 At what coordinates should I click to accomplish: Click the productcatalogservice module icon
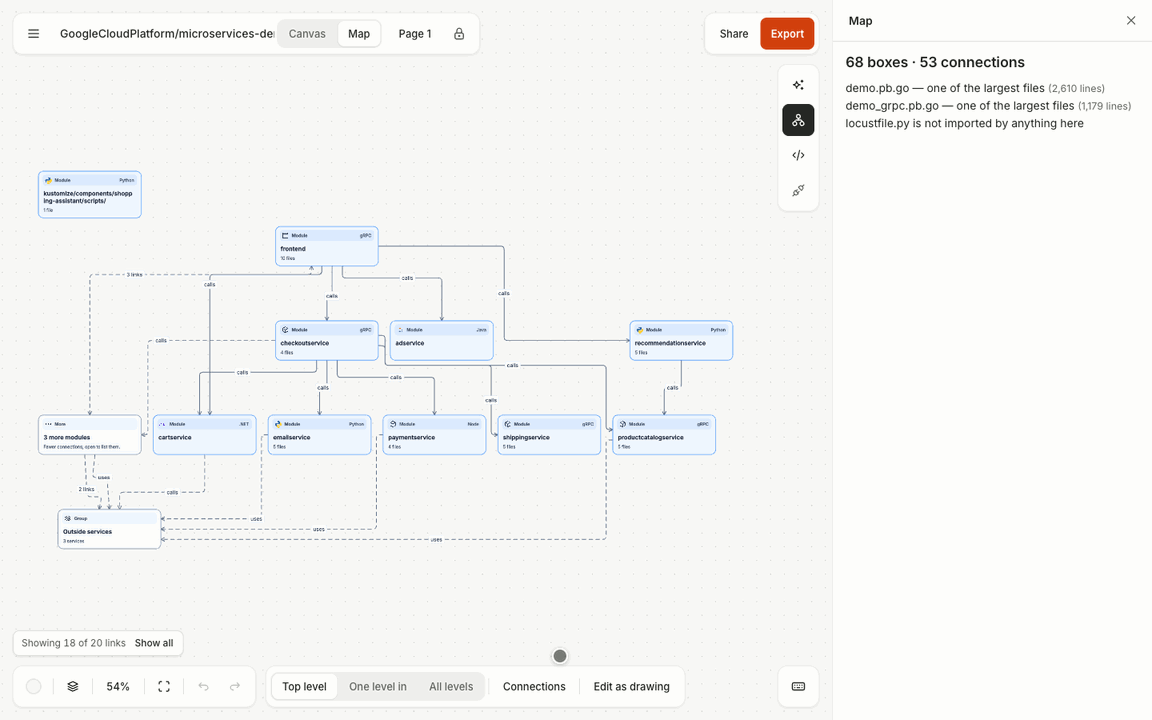click(622, 424)
